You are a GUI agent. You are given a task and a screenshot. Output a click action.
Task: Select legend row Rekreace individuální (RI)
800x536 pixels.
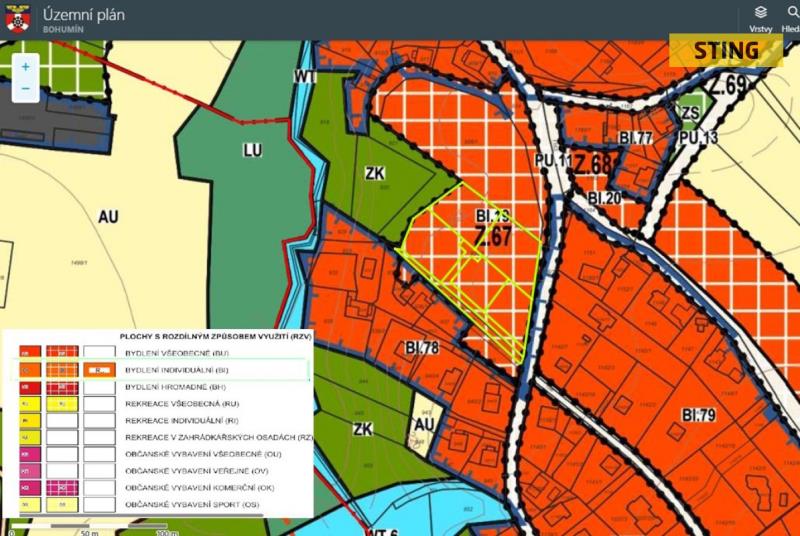click(x=182, y=421)
